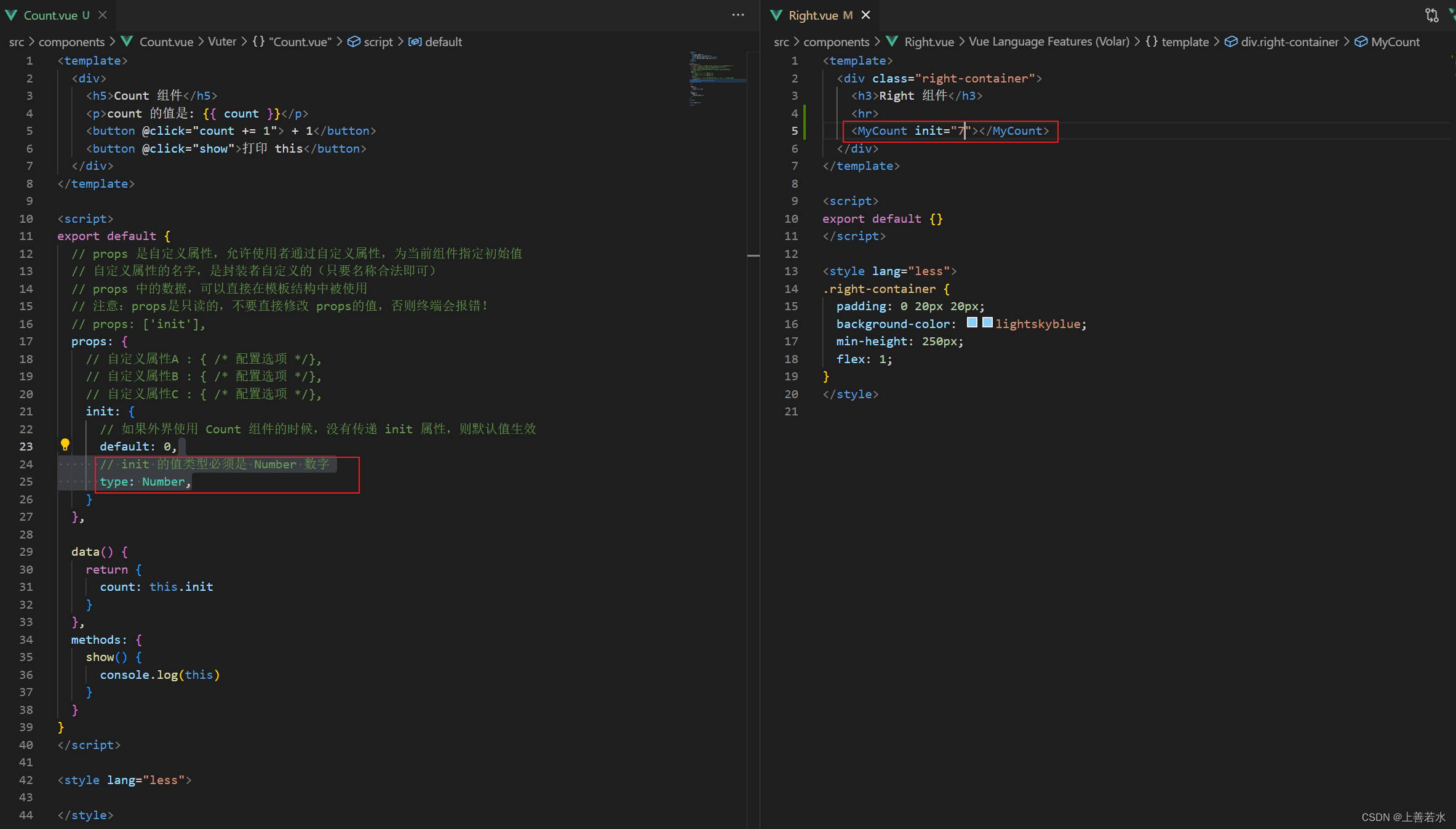Click the default symbol icon in breadcrumb
This screenshot has width=1456, height=829.
click(415, 42)
